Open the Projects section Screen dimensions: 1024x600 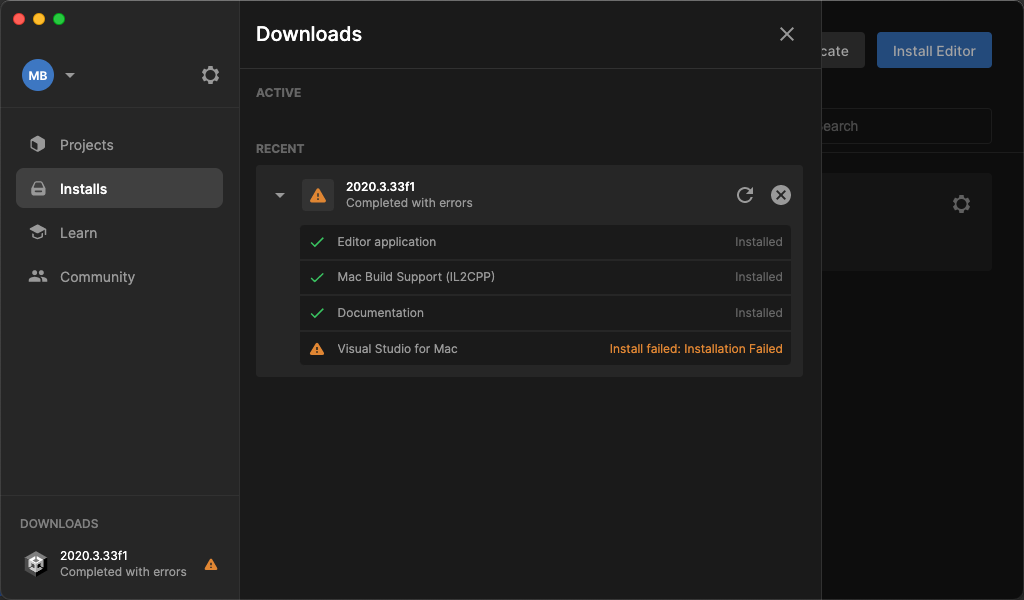coord(87,145)
